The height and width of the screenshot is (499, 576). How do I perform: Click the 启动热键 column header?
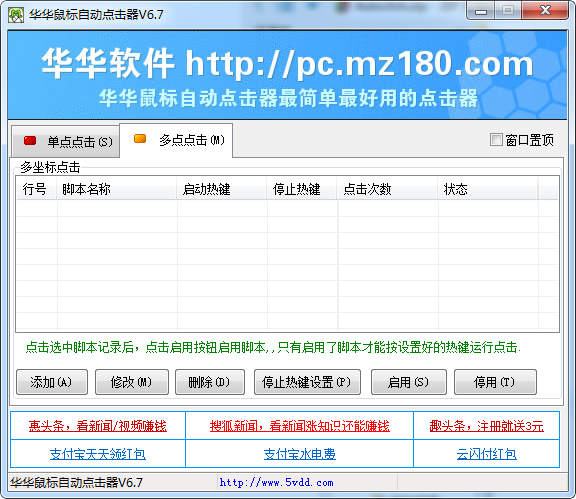coord(222,189)
